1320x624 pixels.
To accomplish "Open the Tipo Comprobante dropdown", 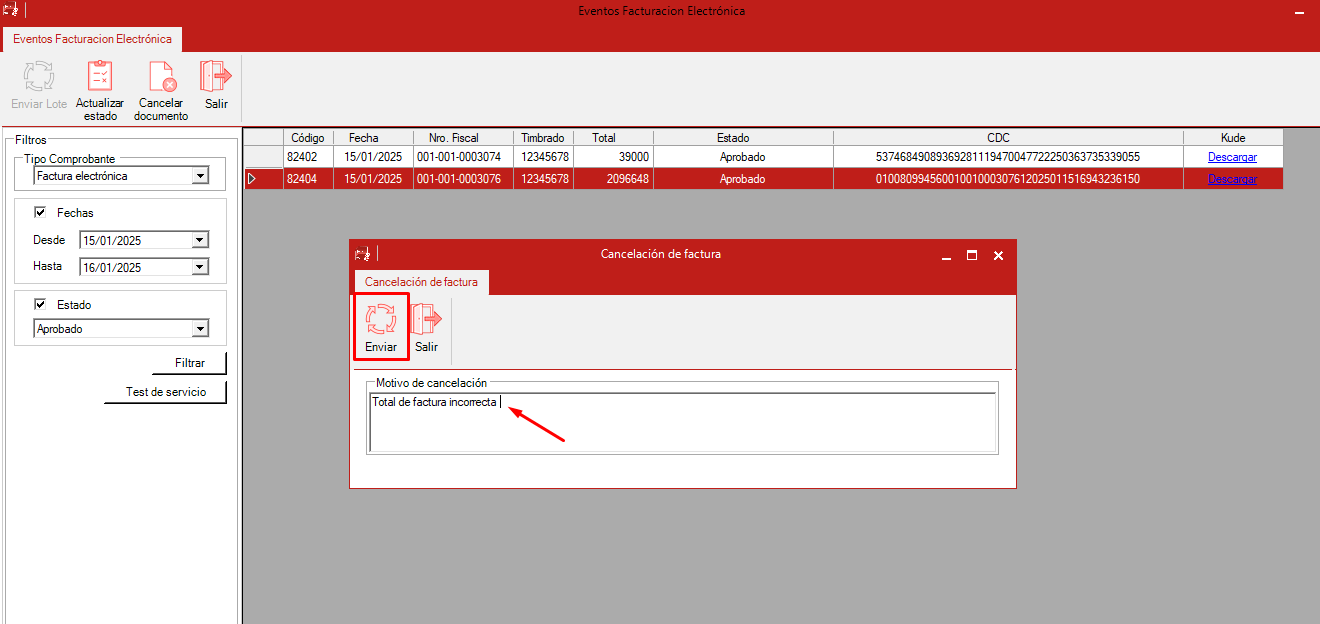I will click(x=200, y=176).
